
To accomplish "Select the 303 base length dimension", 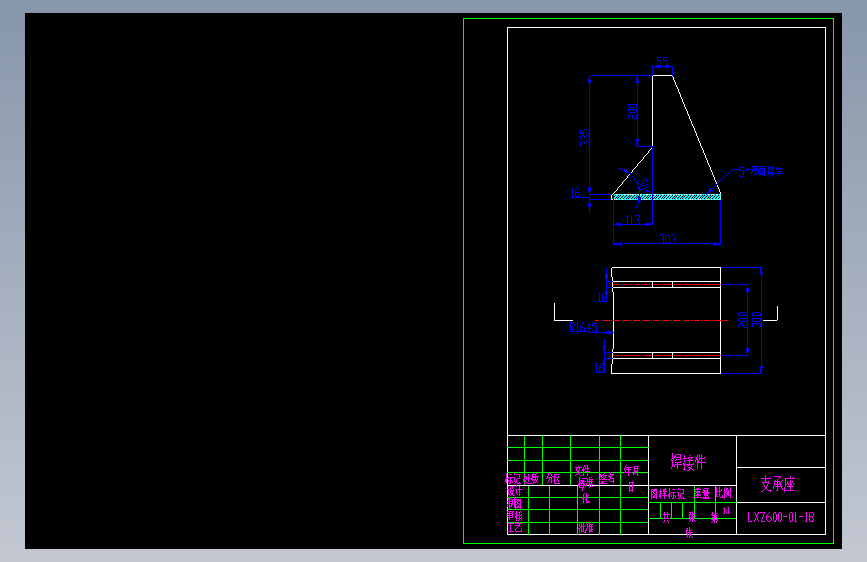I will 668,239.
